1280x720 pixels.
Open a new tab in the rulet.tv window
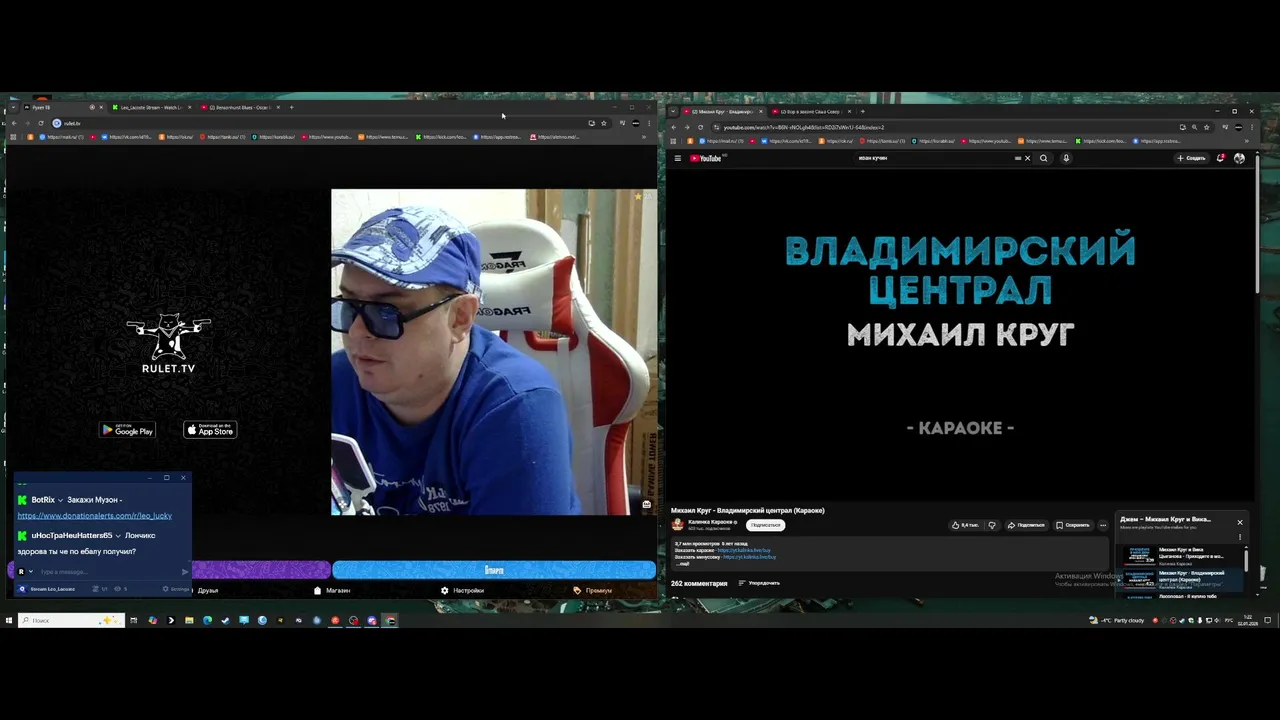coord(291,107)
